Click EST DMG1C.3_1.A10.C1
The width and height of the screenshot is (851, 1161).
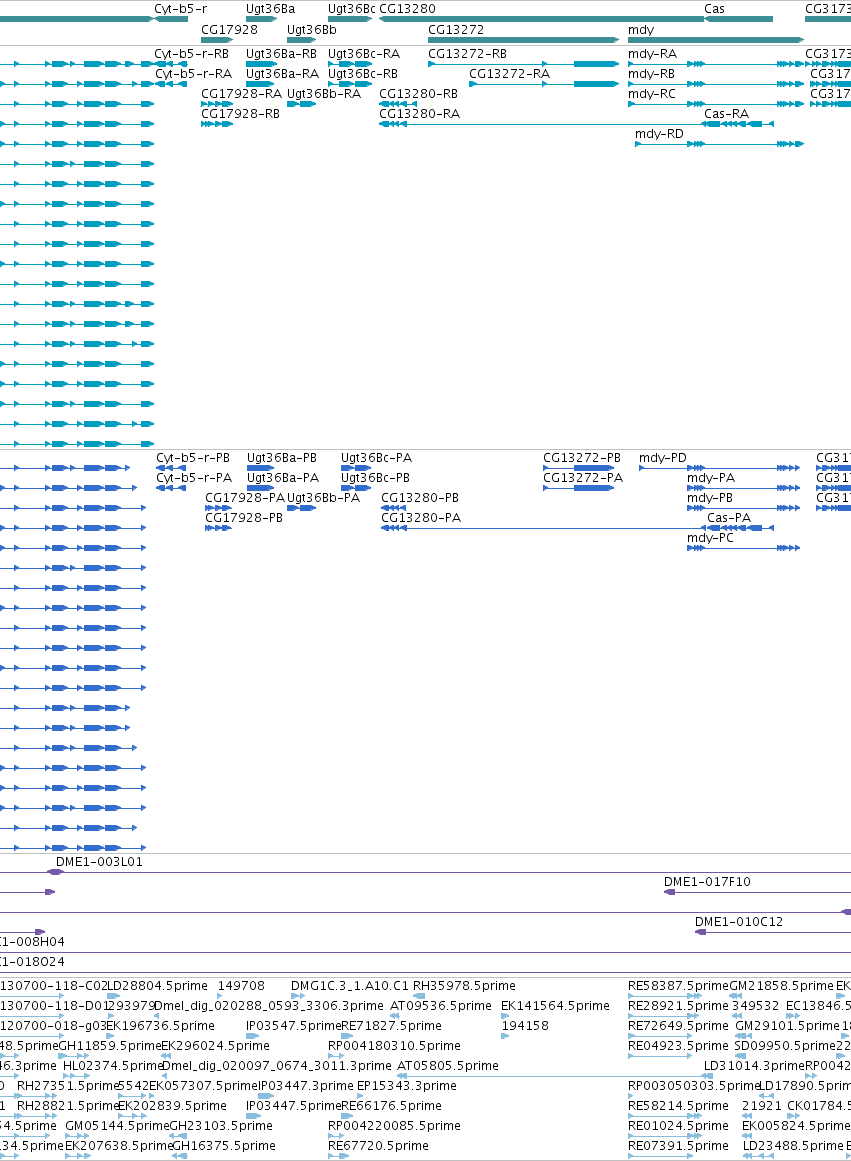pos(350,986)
